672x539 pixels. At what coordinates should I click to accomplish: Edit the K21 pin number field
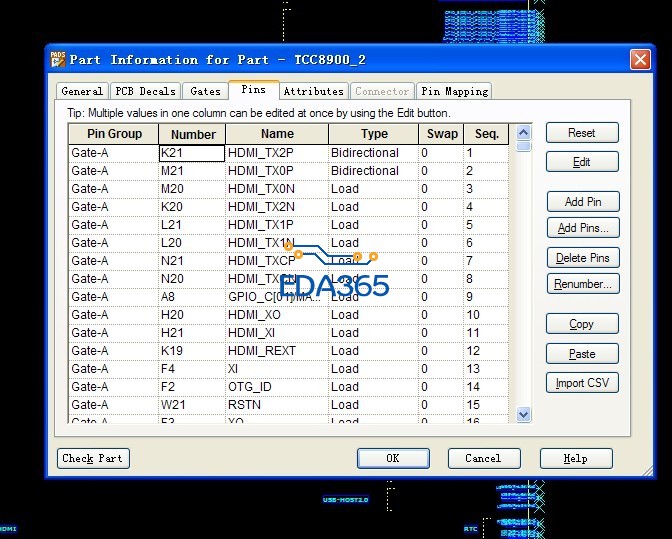pyautogui.click(x=192, y=153)
